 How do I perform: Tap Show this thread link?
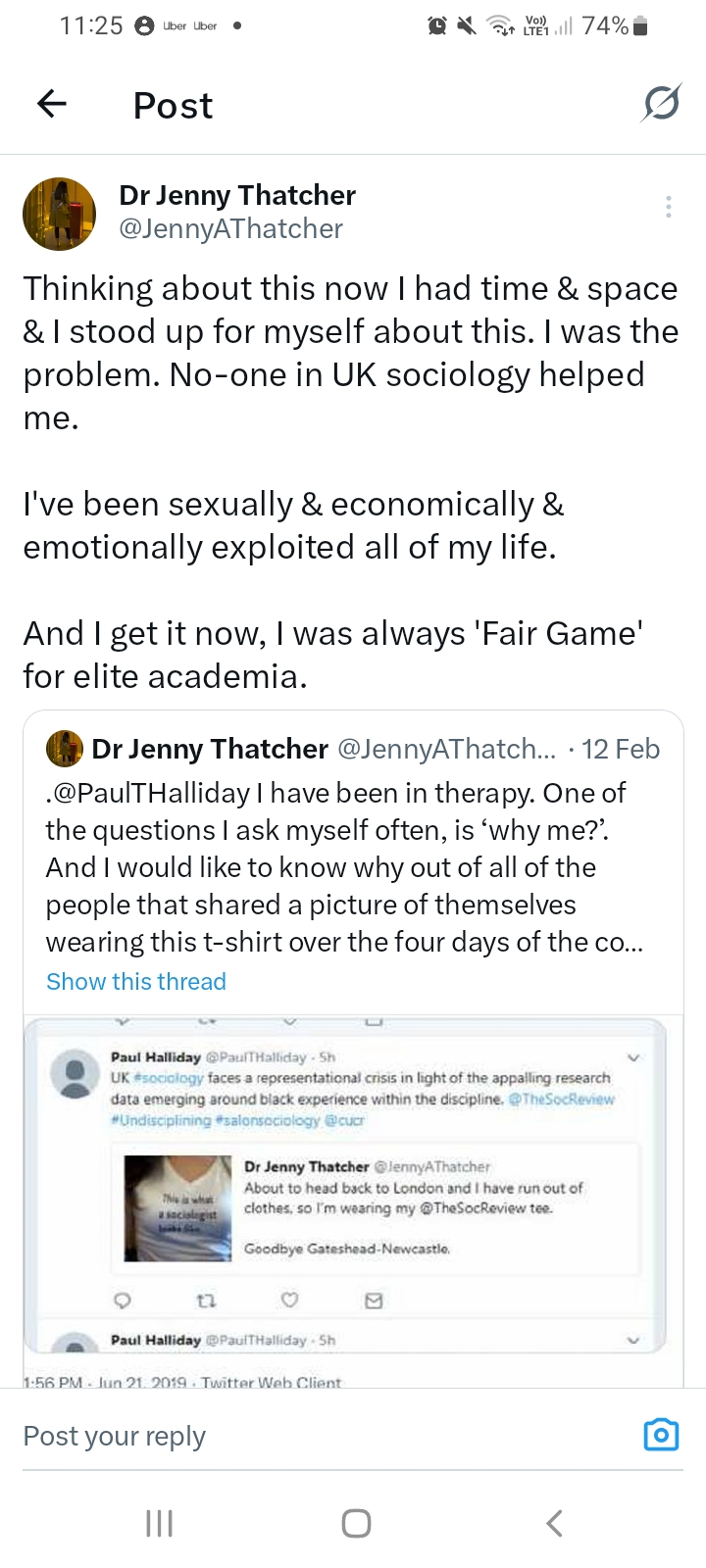coord(136,981)
